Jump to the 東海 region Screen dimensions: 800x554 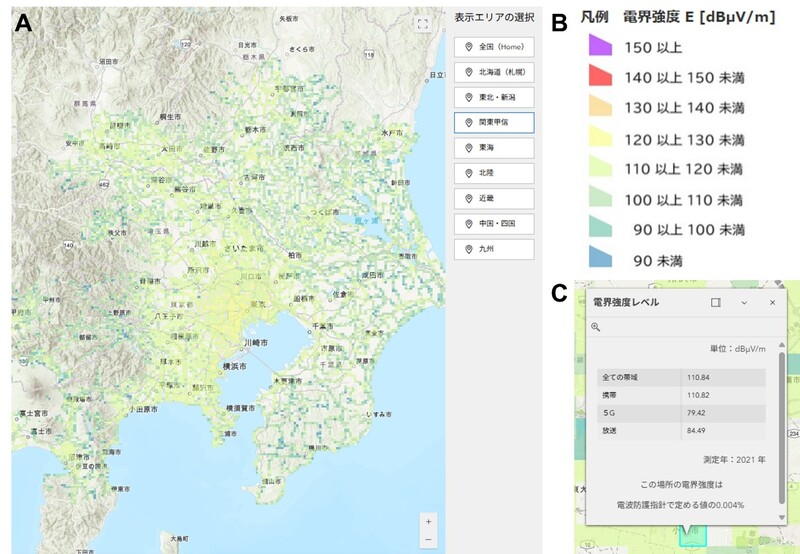click(494, 147)
